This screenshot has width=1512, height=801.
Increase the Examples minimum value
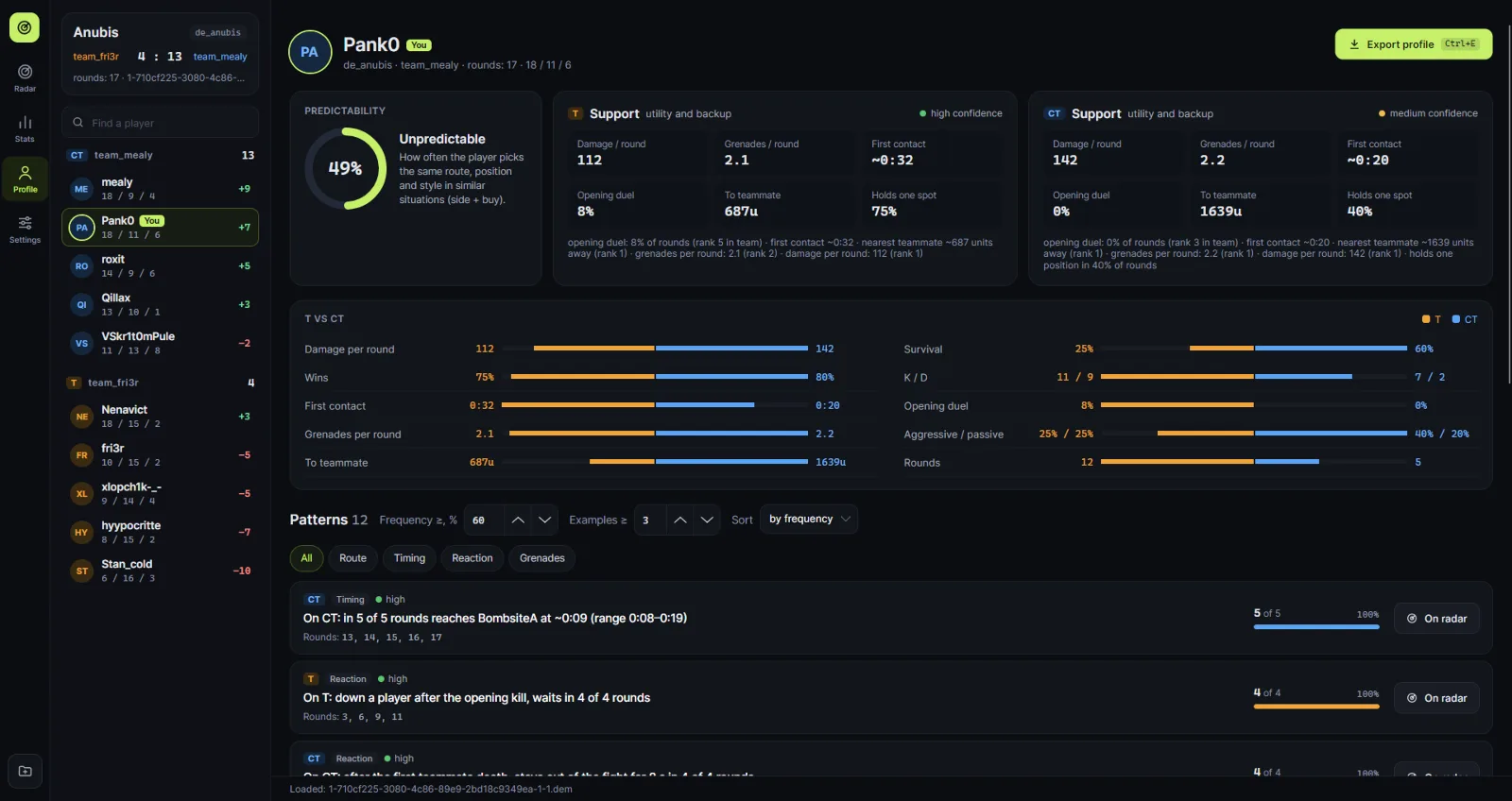(x=679, y=520)
